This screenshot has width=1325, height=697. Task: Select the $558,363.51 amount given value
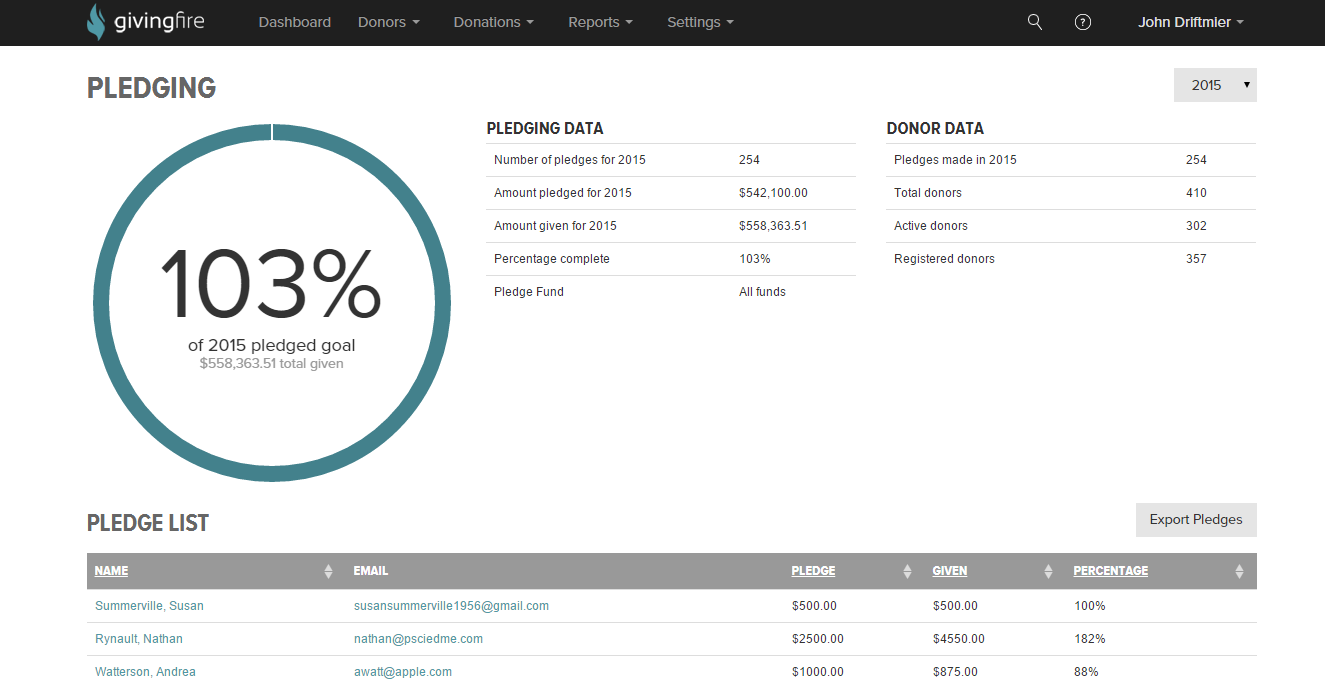coord(773,226)
